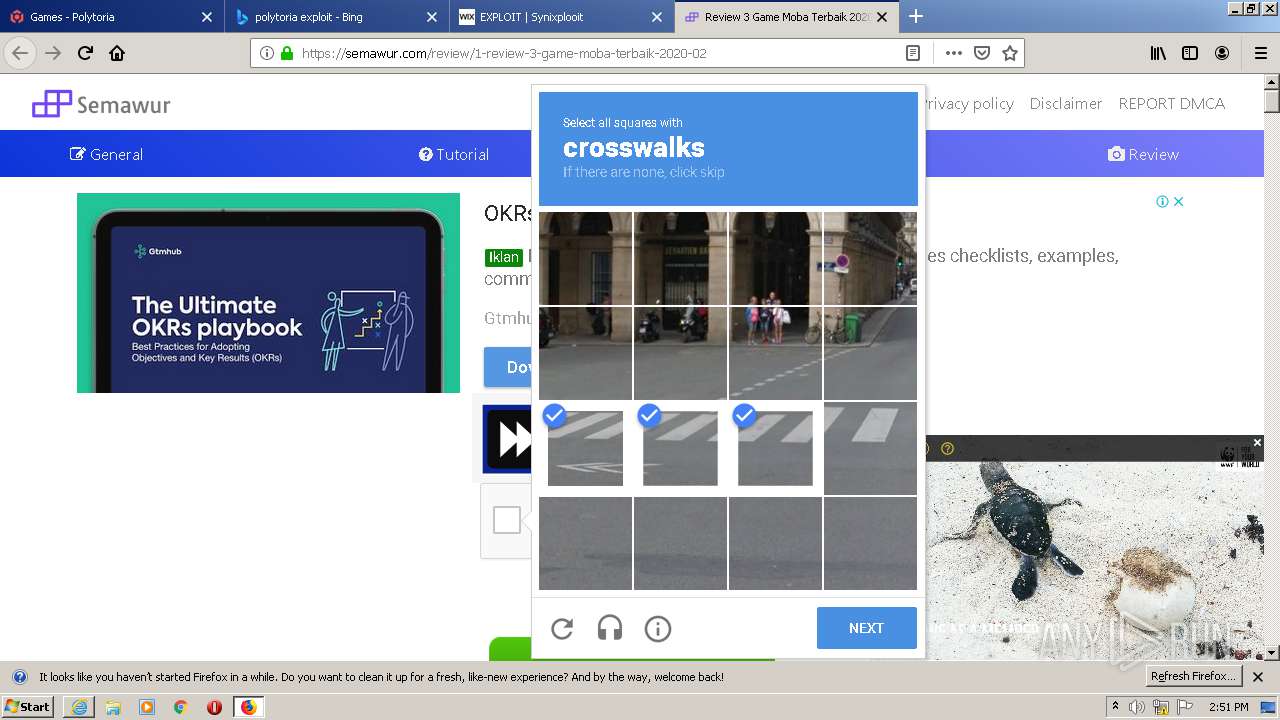Toggle reader view icon
This screenshot has width=1280, height=720.
tap(913, 53)
